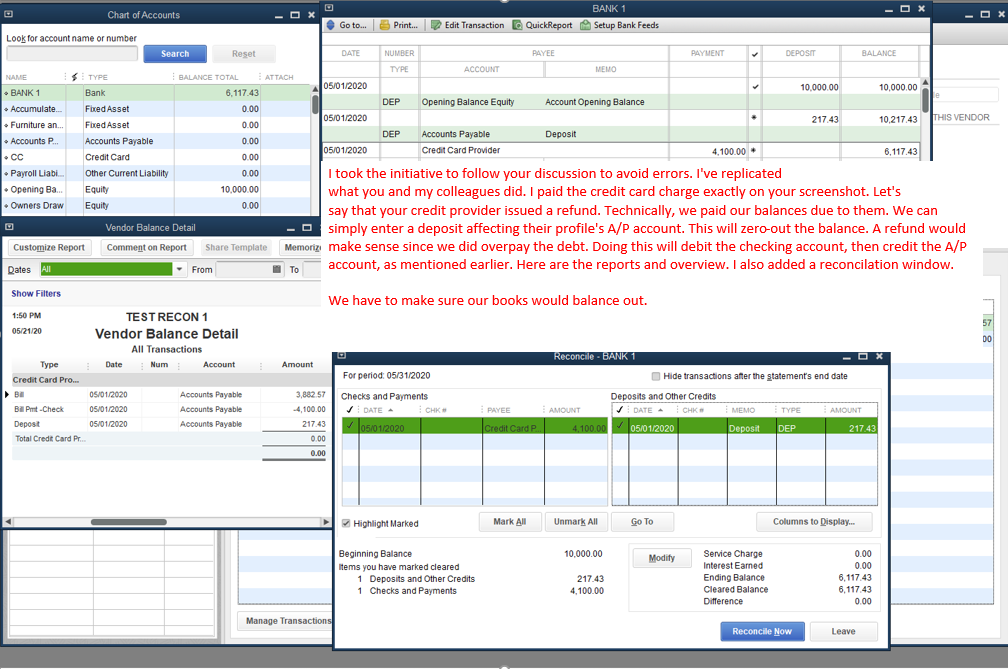1008x669 pixels.
Task: Expand the Bill row arrow in Vendor Balance Detail
Action: click(x=7, y=395)
